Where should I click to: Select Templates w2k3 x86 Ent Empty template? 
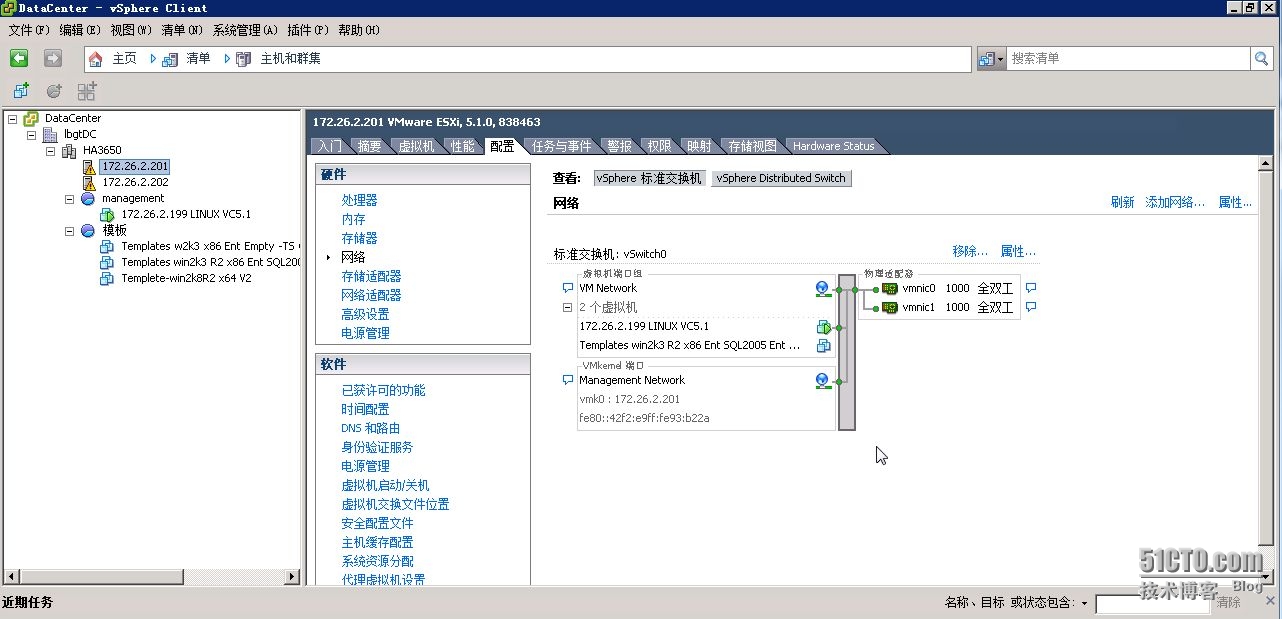click(209, 247)
